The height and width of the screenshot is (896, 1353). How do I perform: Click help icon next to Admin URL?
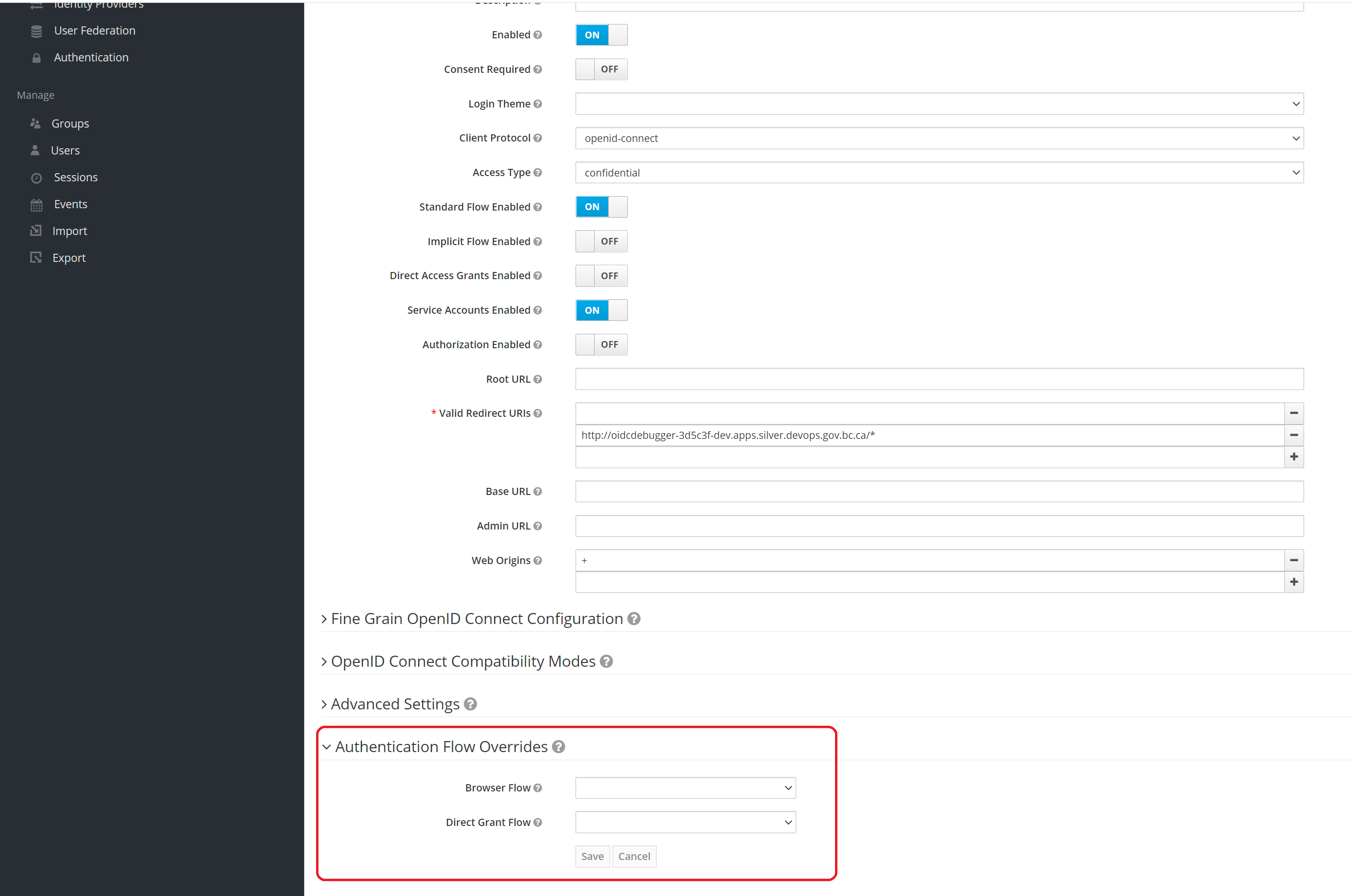pos(538,526)
